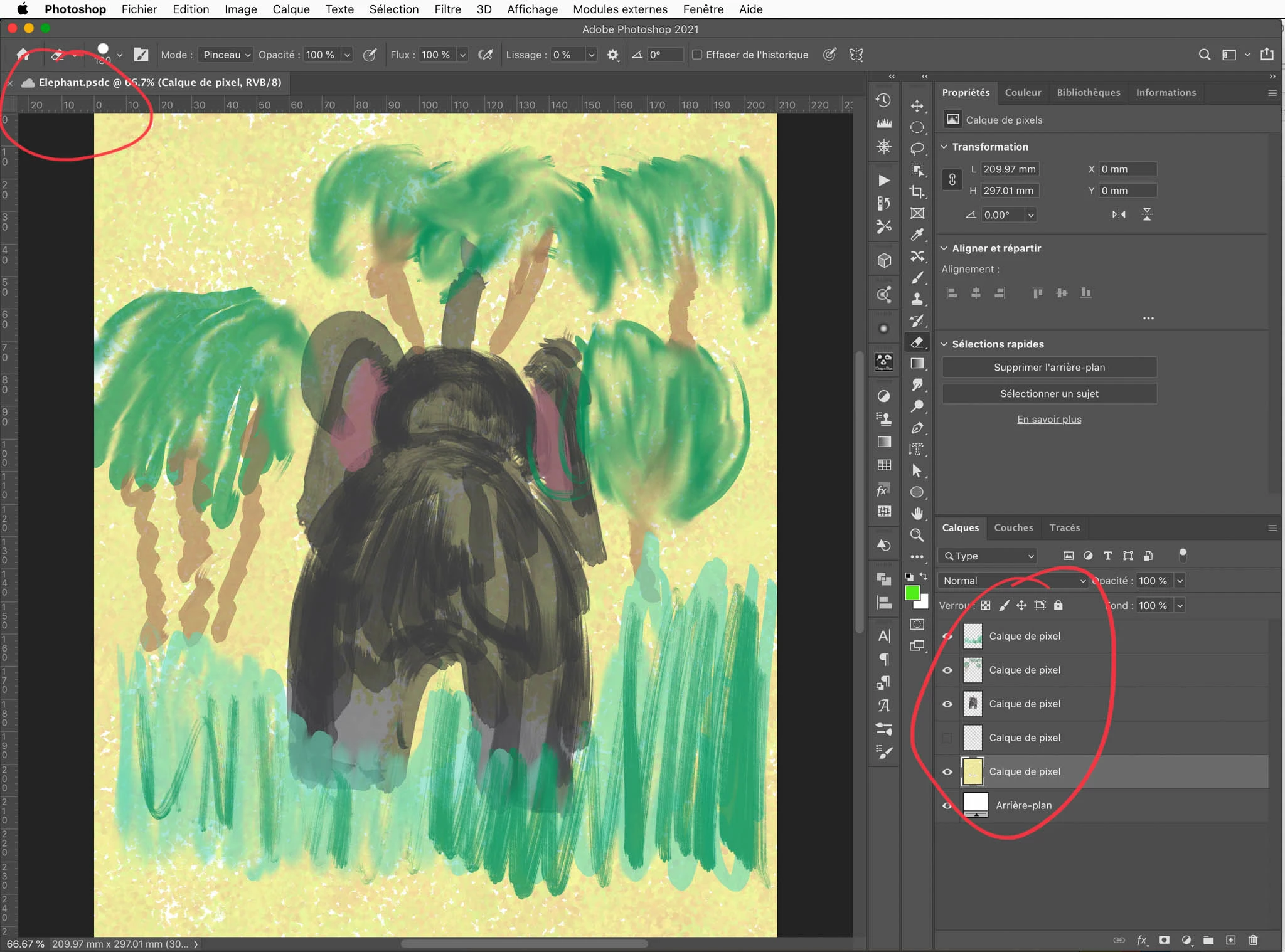Select the Gradient tool
The height and width of the screenshot is (952, 1285).
[917, 363]
